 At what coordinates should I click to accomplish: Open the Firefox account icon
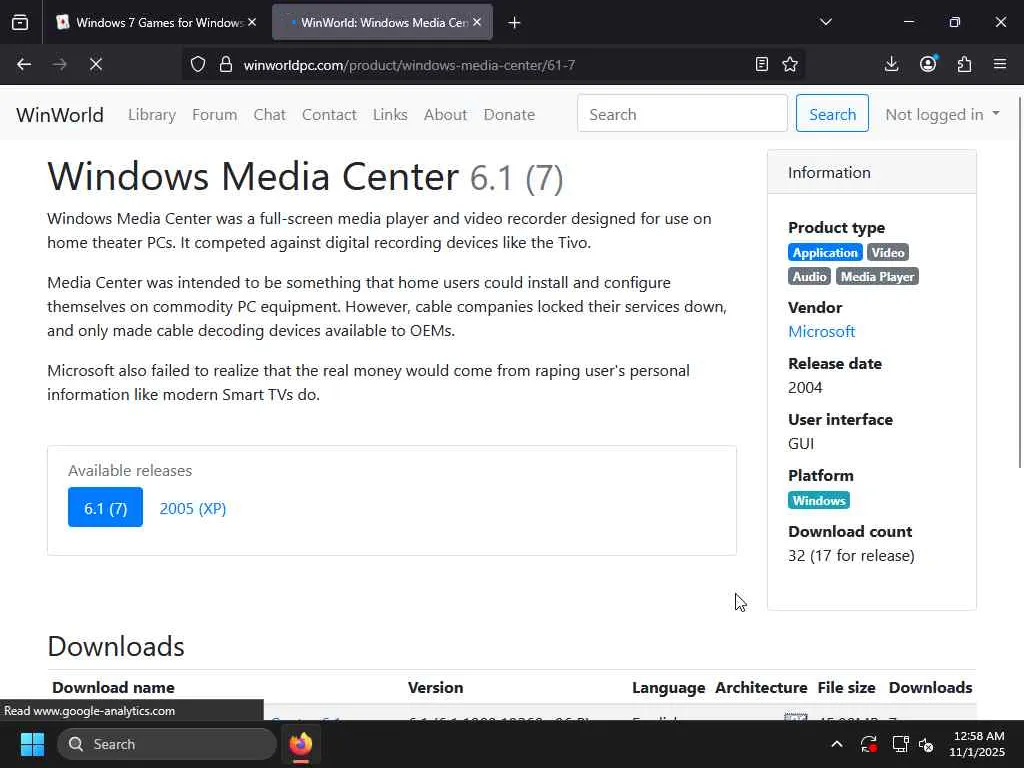pyautogui.click(x=928, y=64)
